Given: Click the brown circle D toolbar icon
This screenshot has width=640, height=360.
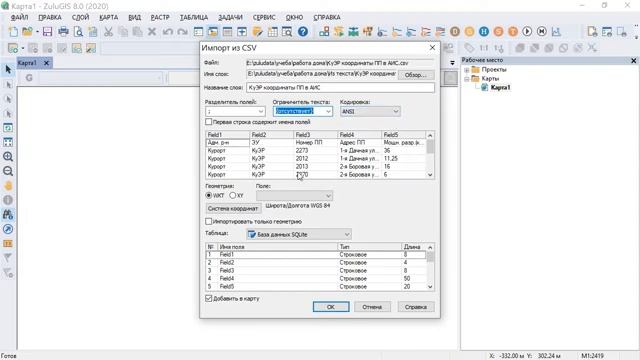Looking at the screenshot, I should coord(455,31).
